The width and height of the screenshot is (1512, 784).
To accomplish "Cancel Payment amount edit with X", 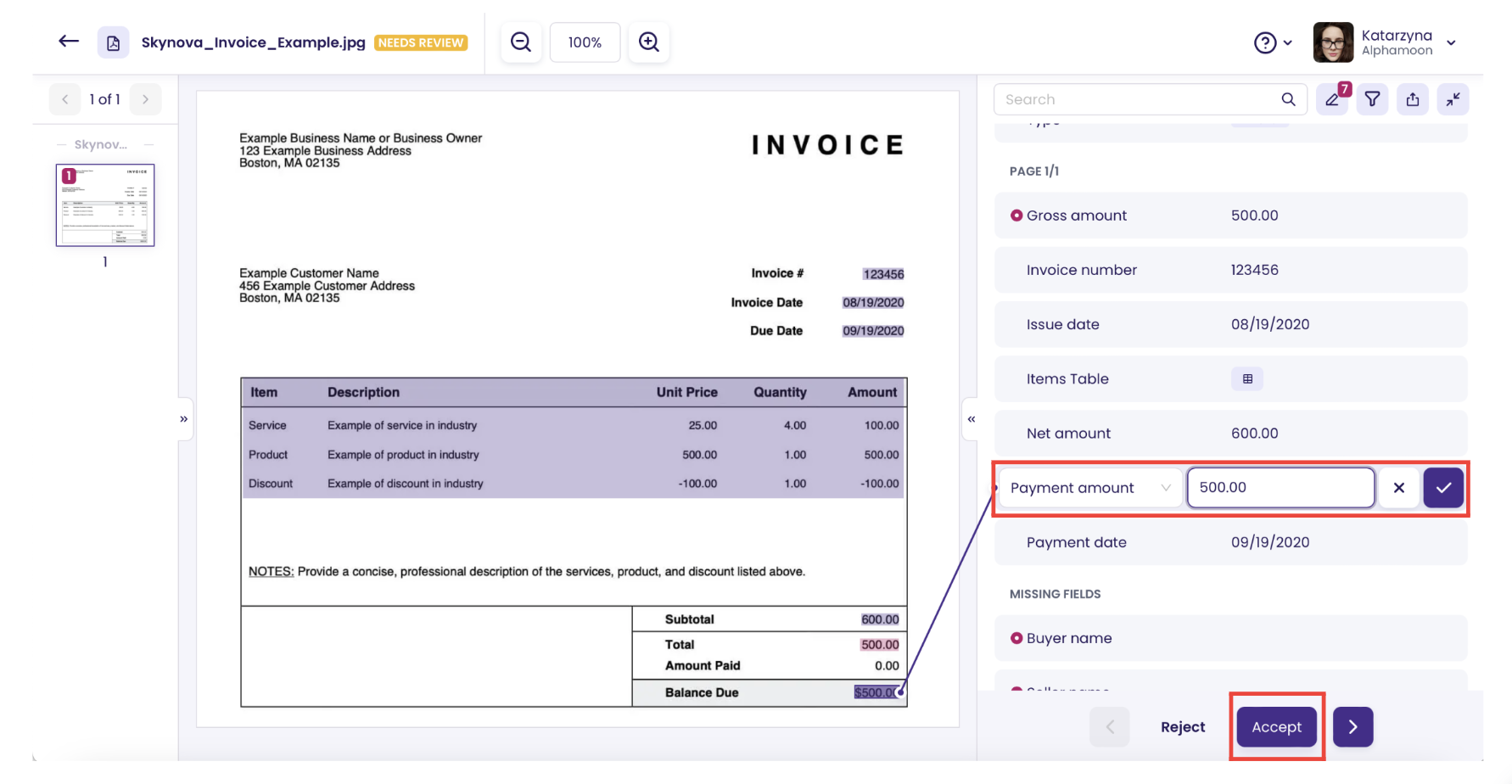I will click(x=1399, y=488).
